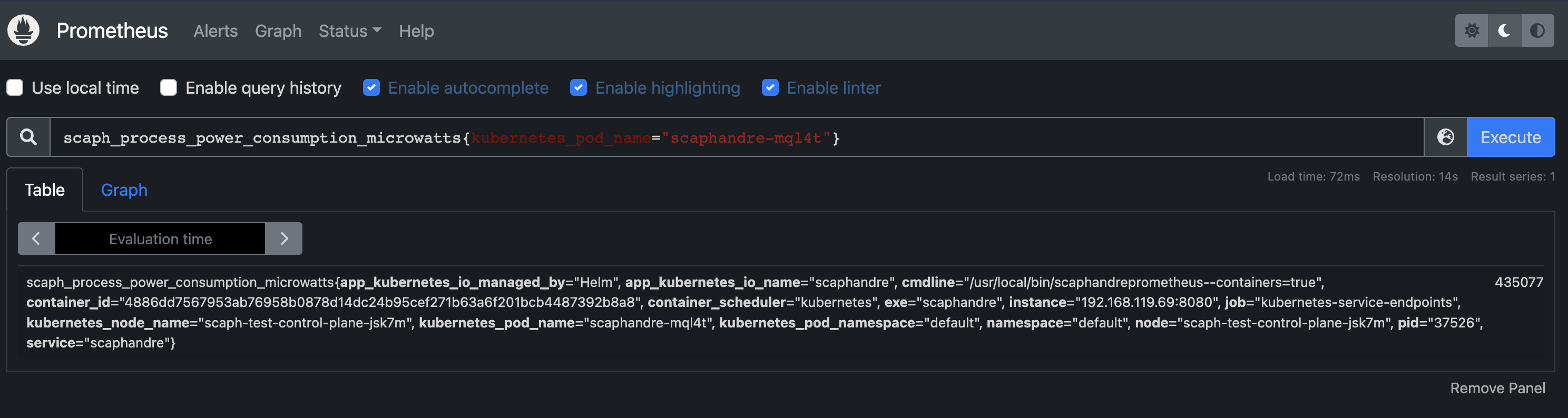Click the Resolution: 14s text
Image resolution: width=1568 pixels, height=418 pixels.
coord(1415,176)
